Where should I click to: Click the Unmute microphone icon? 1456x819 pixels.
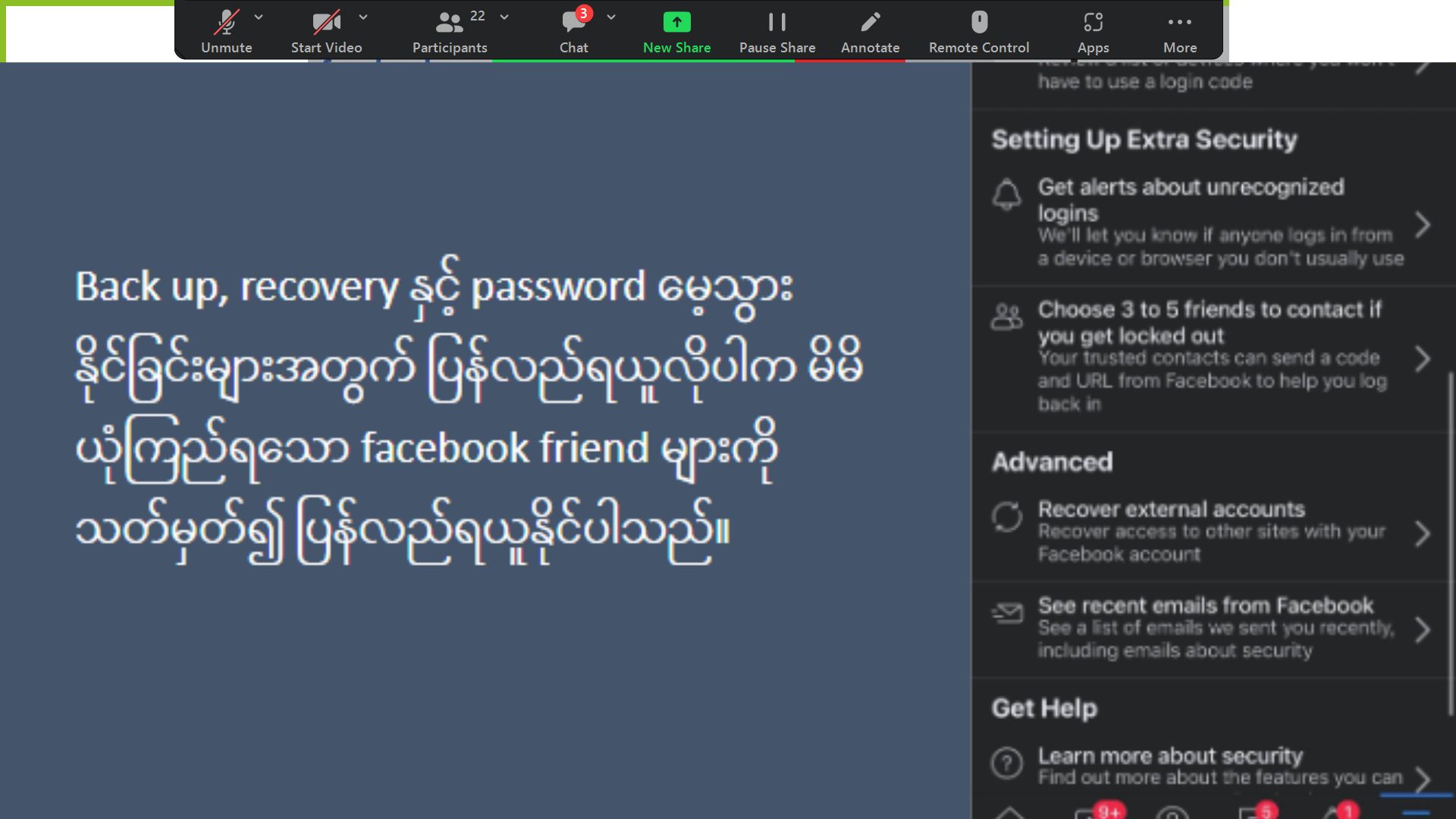coord(226,23)
